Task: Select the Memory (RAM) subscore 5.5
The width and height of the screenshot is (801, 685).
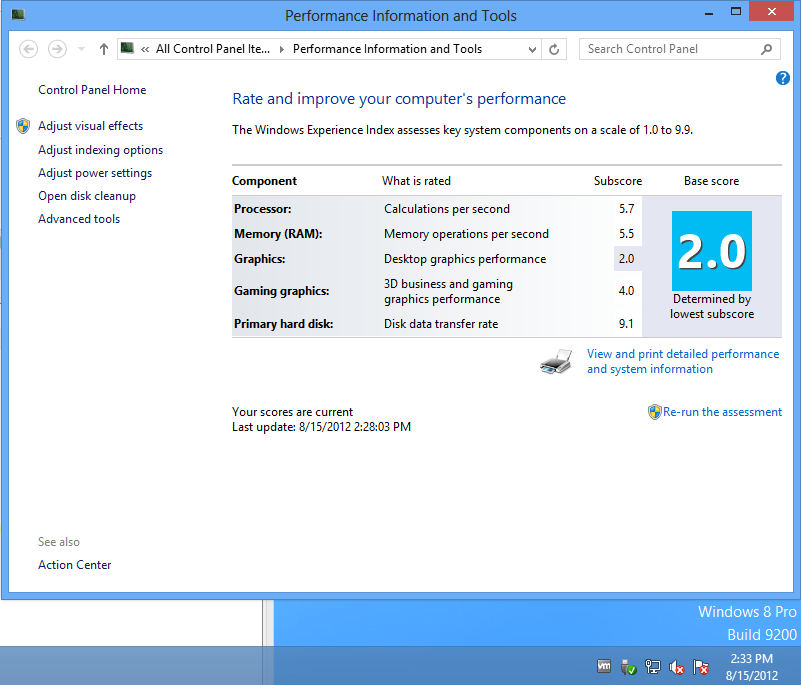Action: (x=627, y=234)
